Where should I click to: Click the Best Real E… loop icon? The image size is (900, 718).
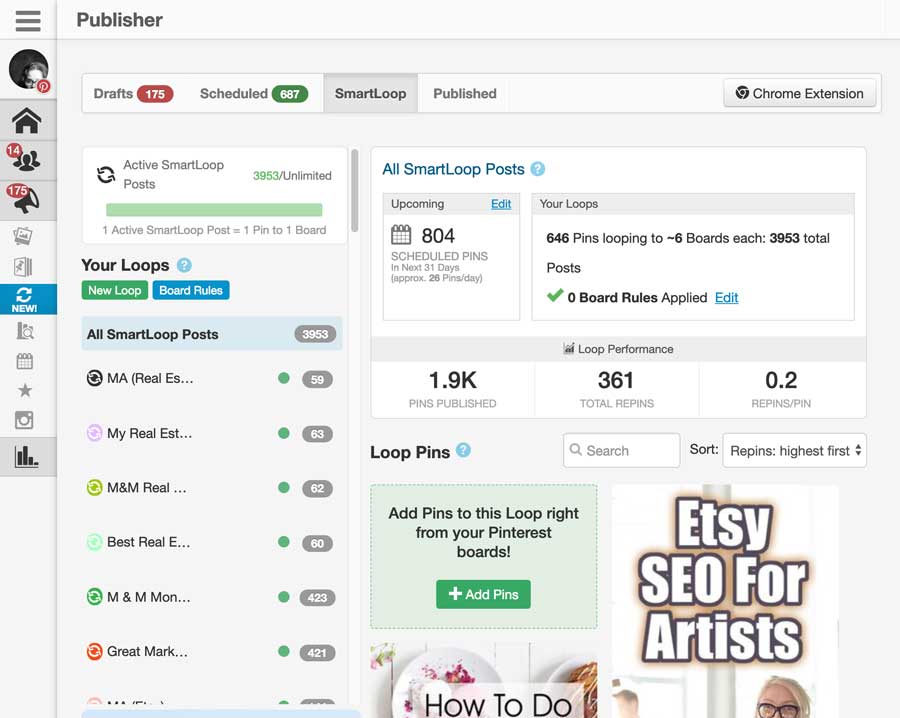(x=94, y=542)
